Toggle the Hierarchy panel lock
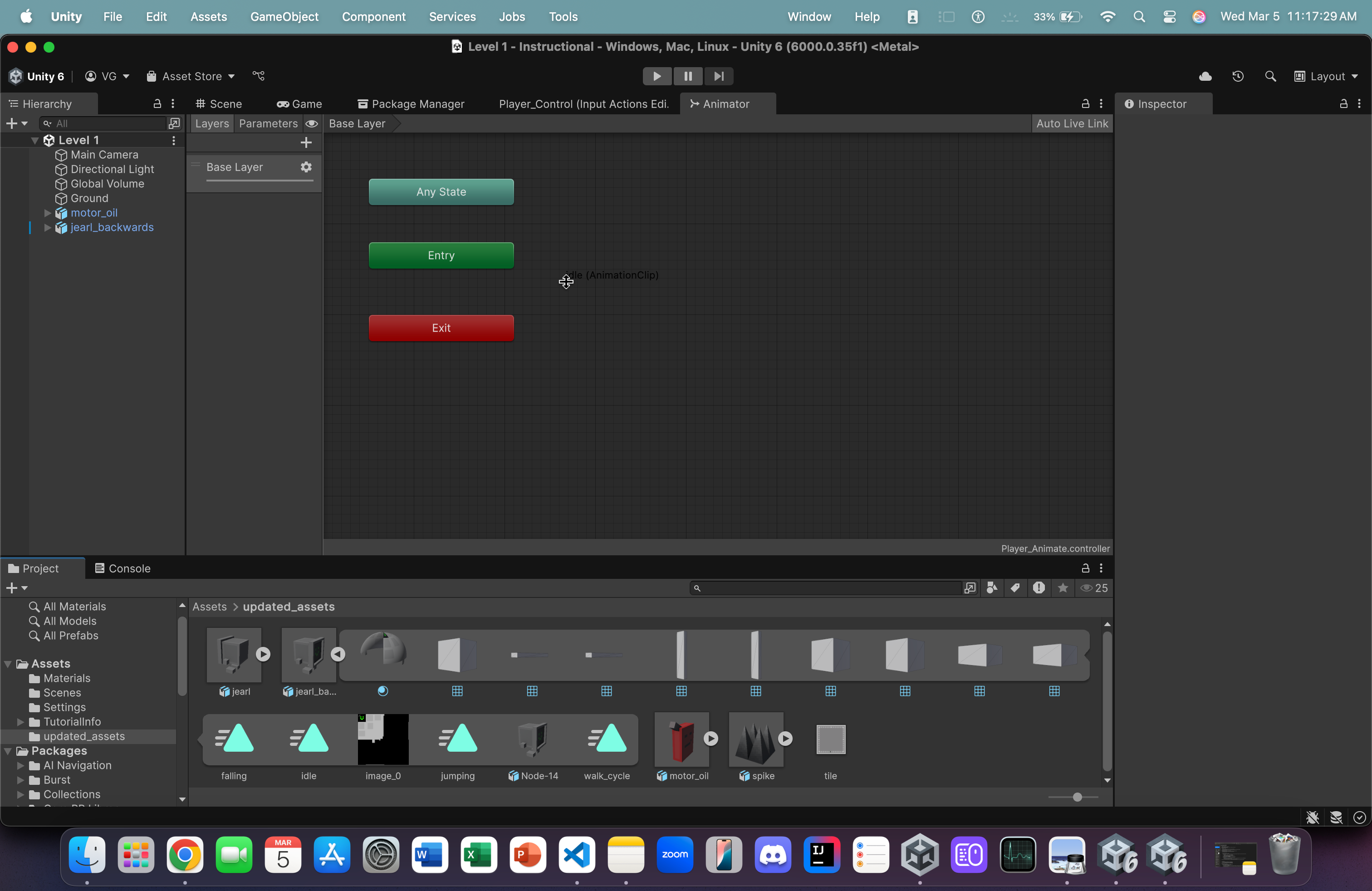 click(157, 104)
